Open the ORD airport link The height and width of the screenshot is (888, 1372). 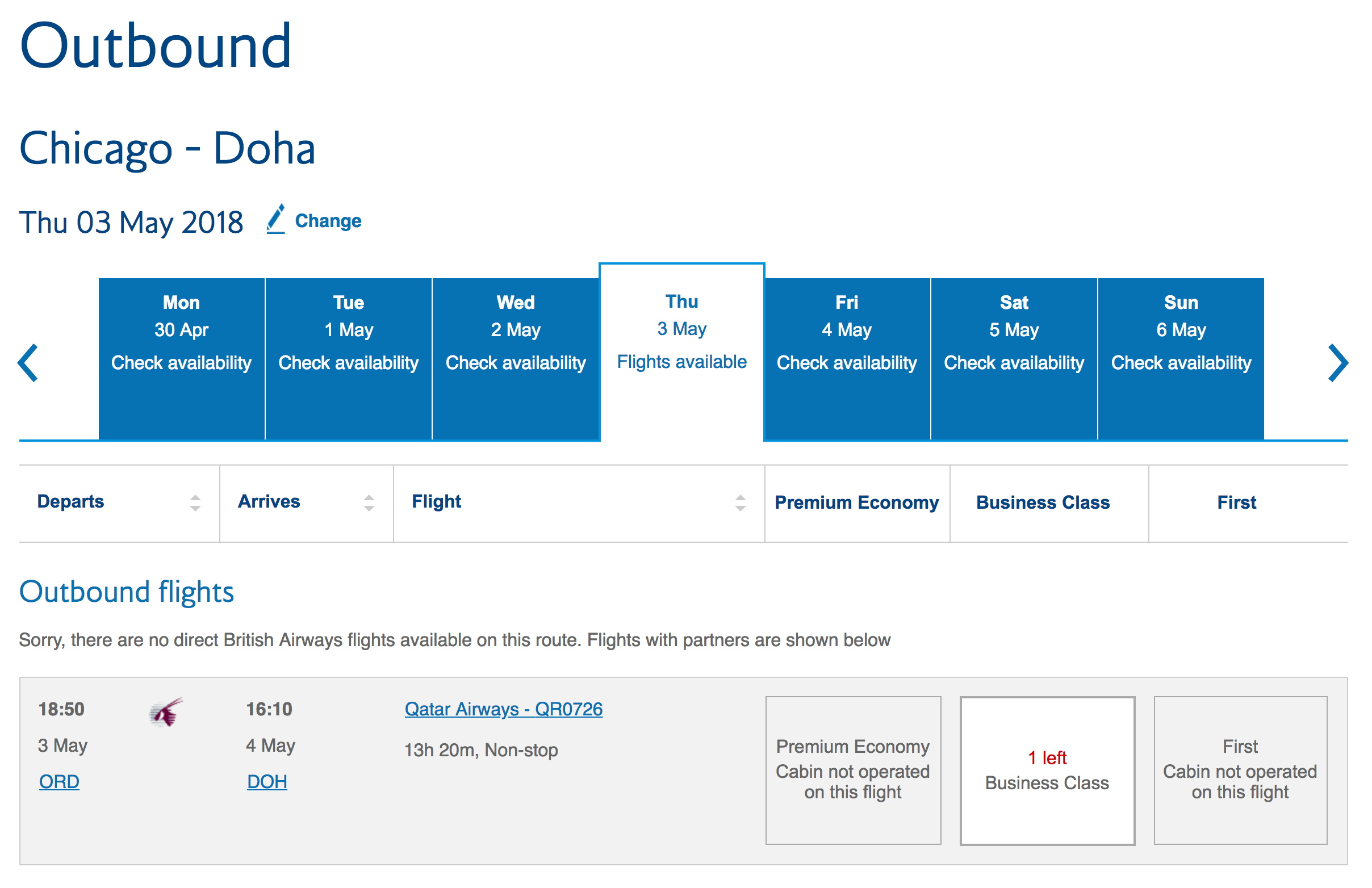tap(59, 781)
